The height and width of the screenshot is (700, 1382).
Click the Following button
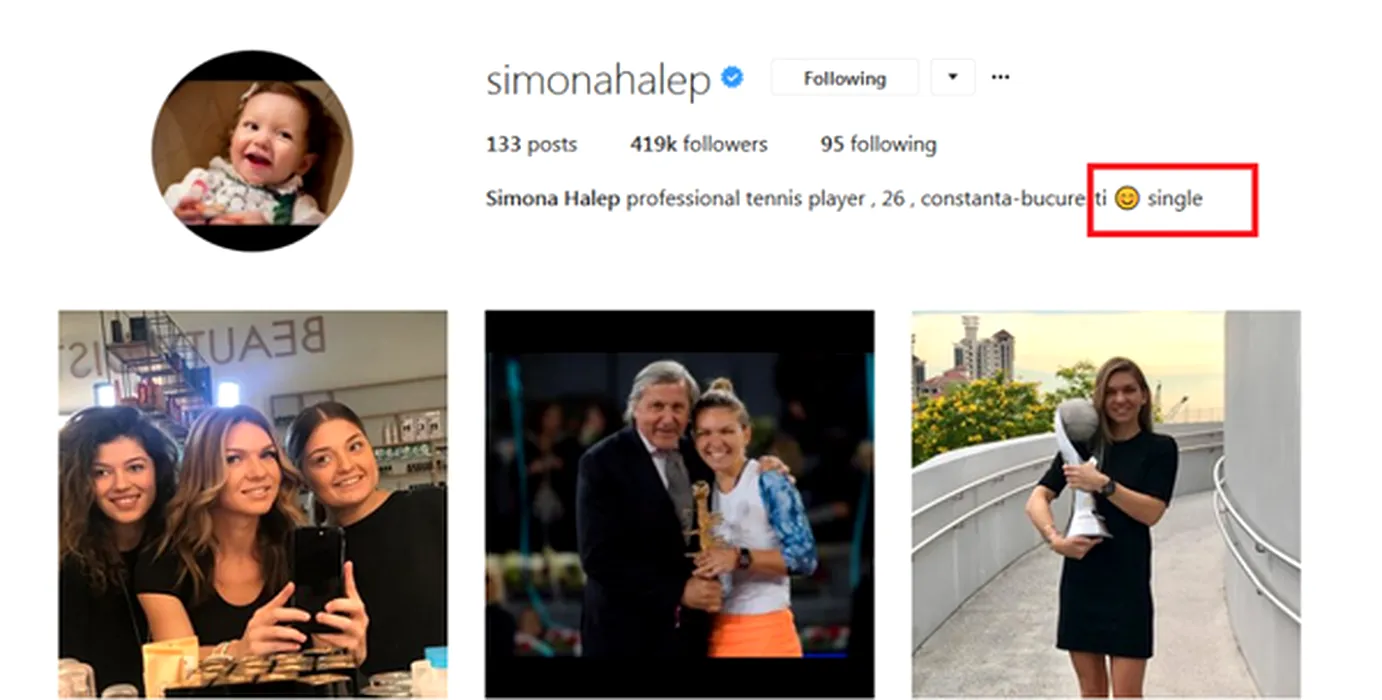pos(844,77)
